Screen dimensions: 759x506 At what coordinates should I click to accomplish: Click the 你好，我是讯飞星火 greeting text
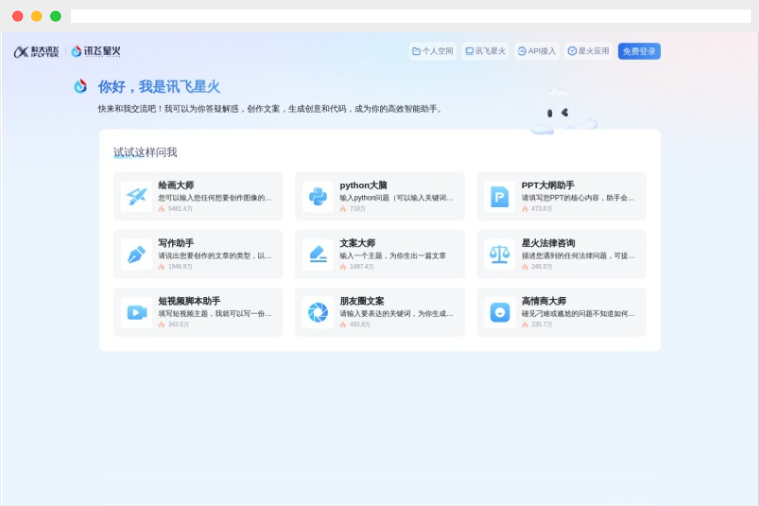click(159, 87)
